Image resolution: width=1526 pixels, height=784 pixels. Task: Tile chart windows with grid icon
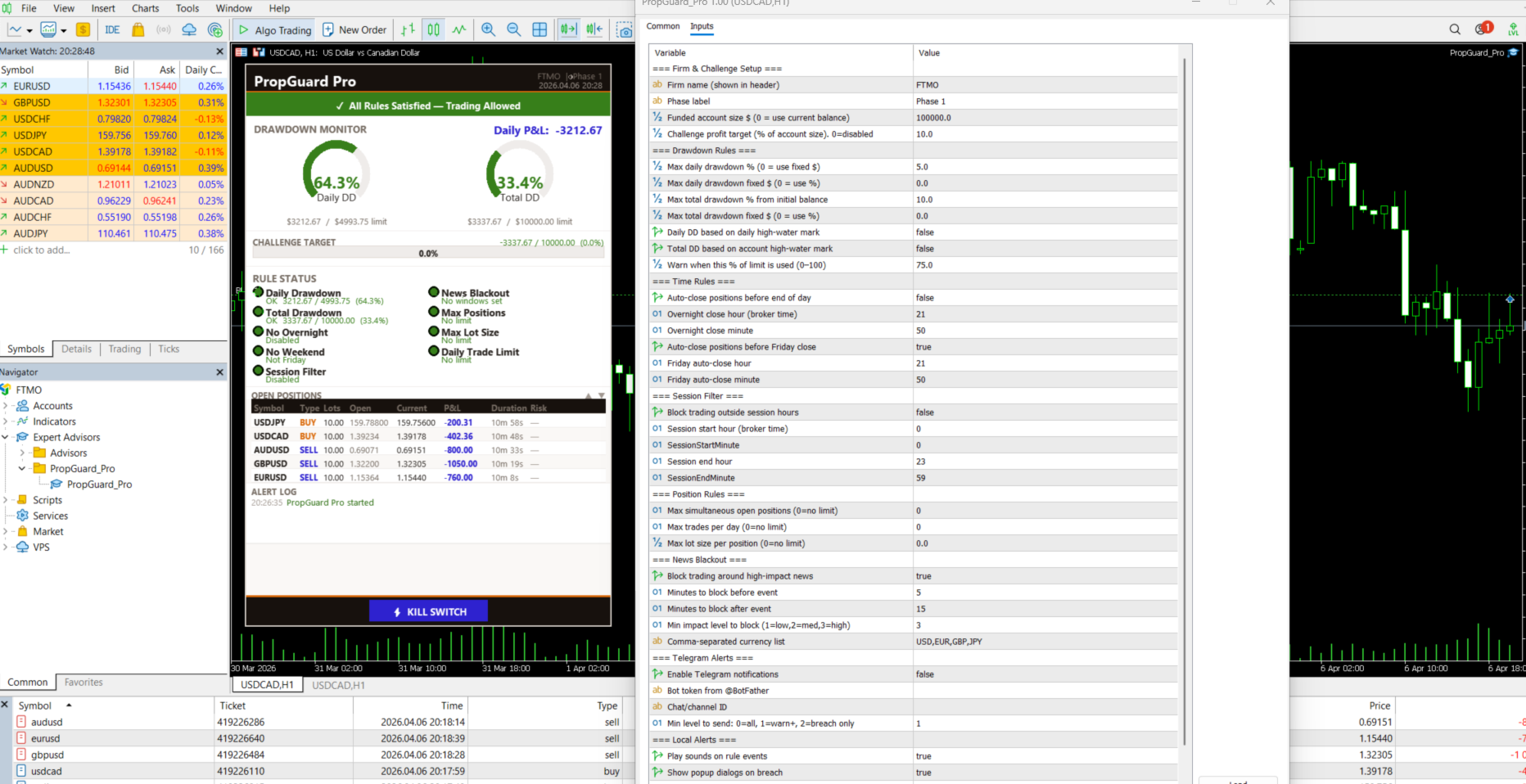tap(540, 29)
